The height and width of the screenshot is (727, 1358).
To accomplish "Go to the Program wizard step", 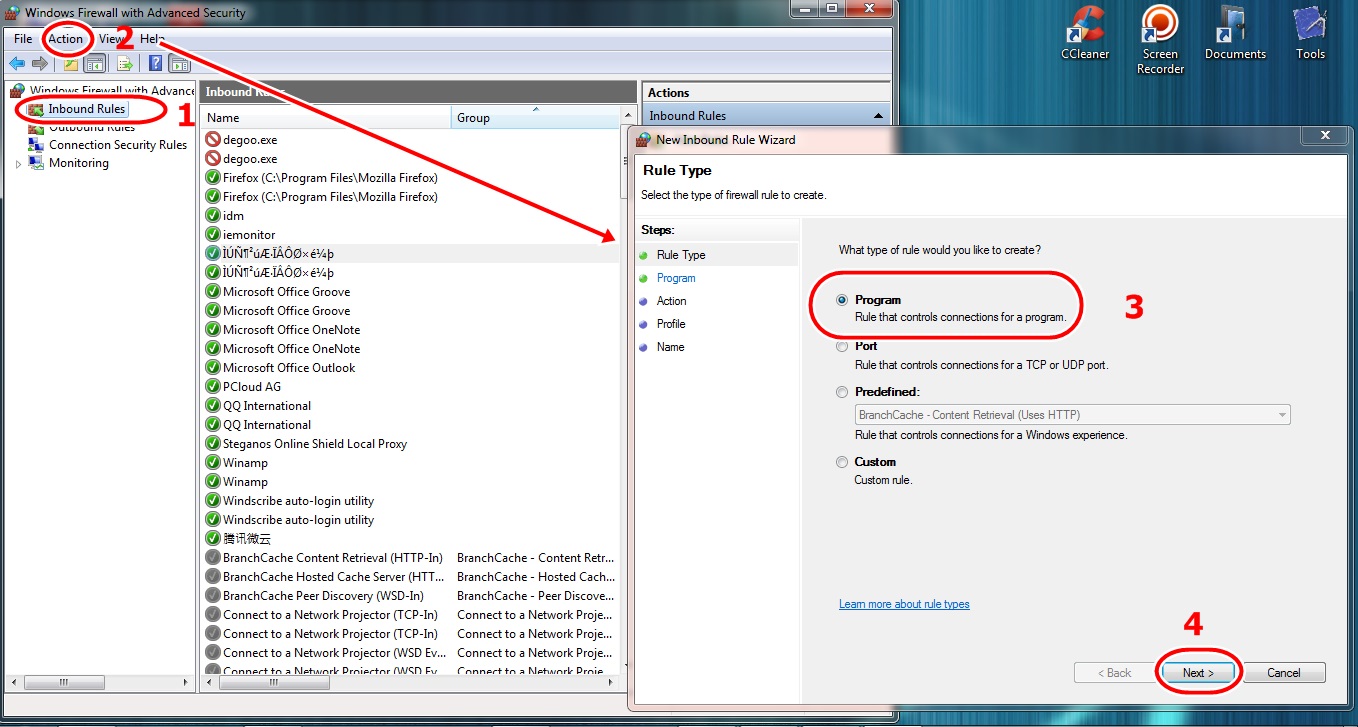I will tap(676, 278).
